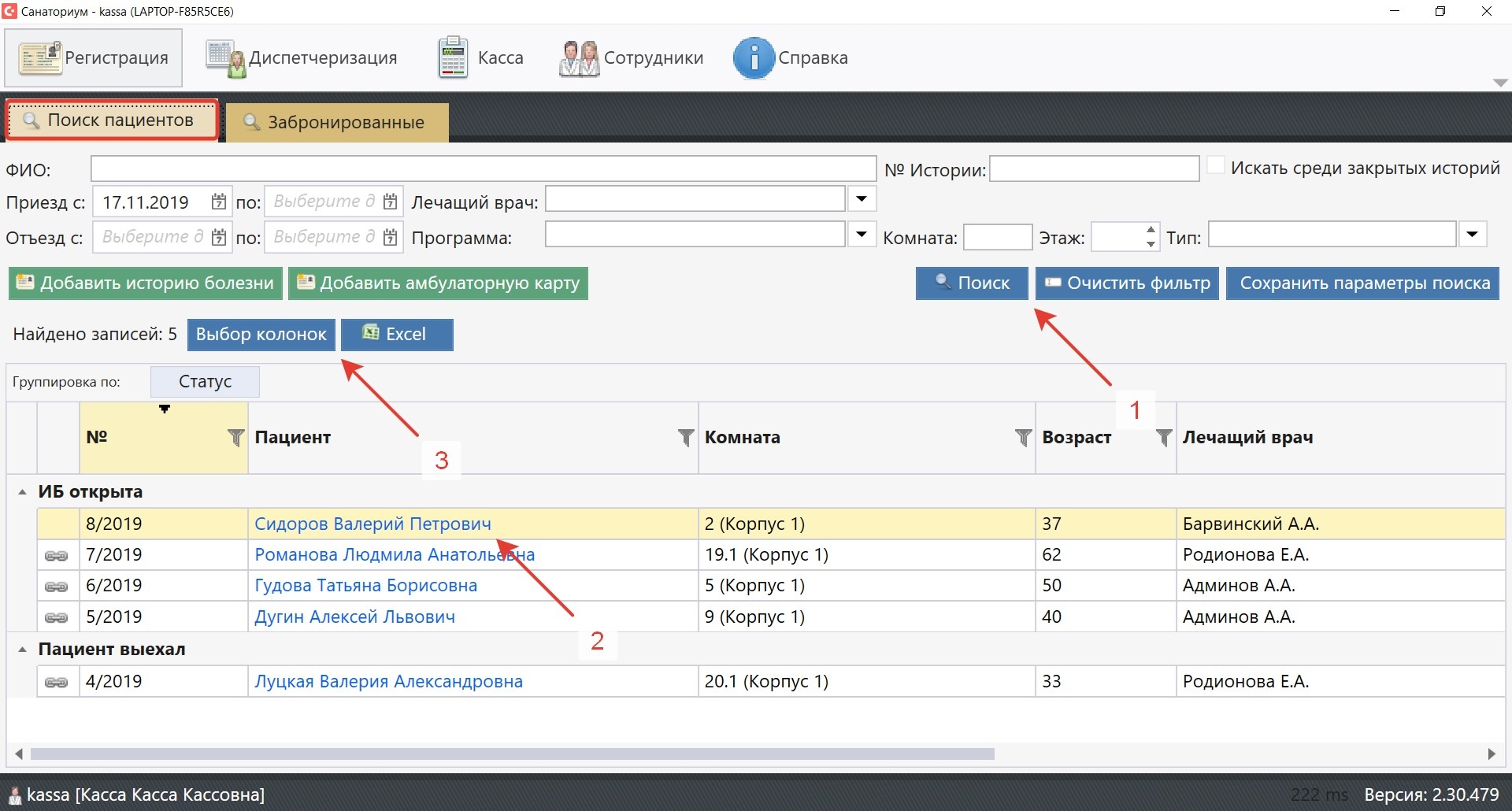Enable Искать среди закрытых историй checkbox

pos(1216,166)
